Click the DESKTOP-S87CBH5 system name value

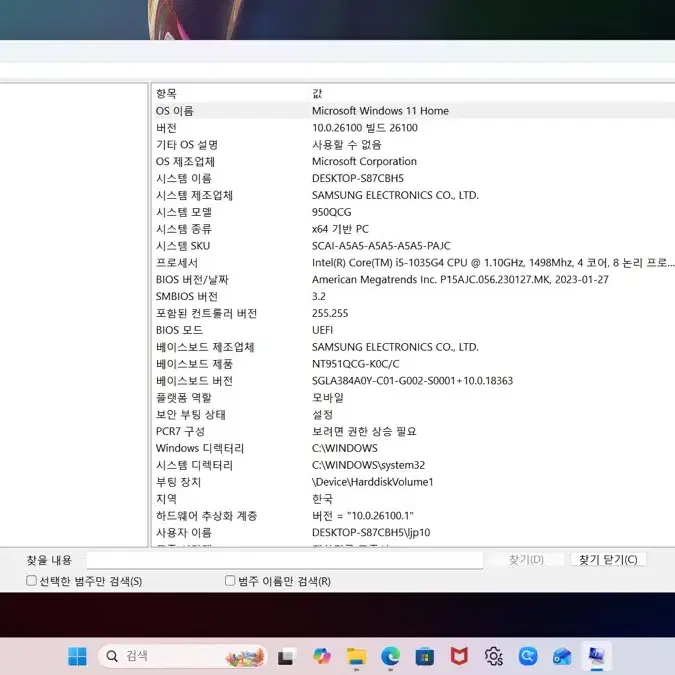point(358,178)
